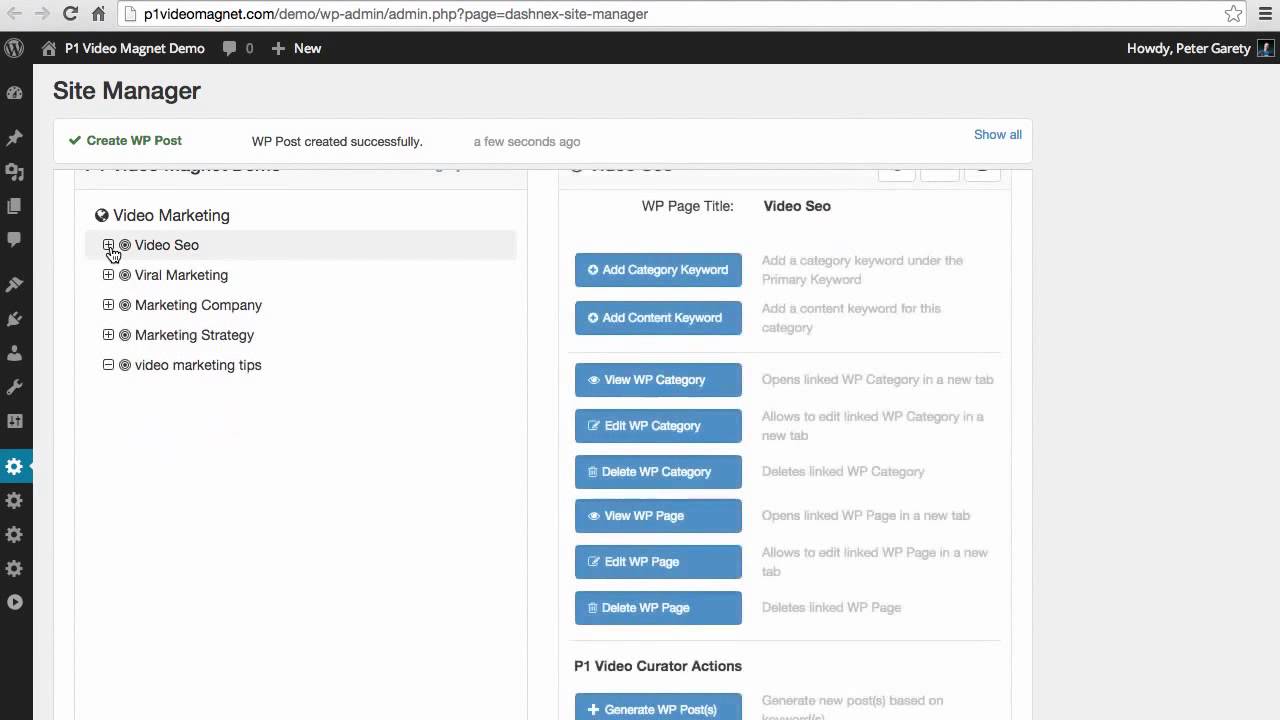The image size is (1280, 720).
Task: Expand the Viral Marketing tree node
Action: (108, 275)
